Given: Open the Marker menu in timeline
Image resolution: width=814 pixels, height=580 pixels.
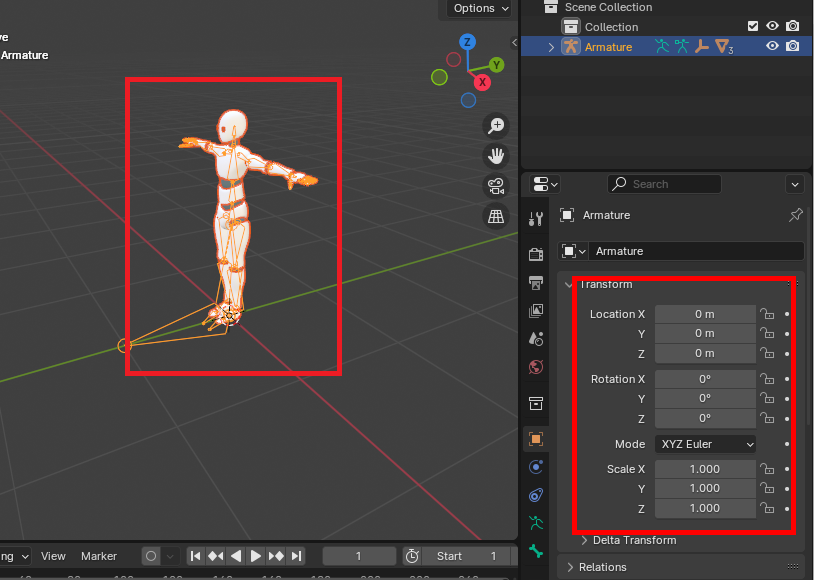Looking at the screenshot, I should click(99, 556).
